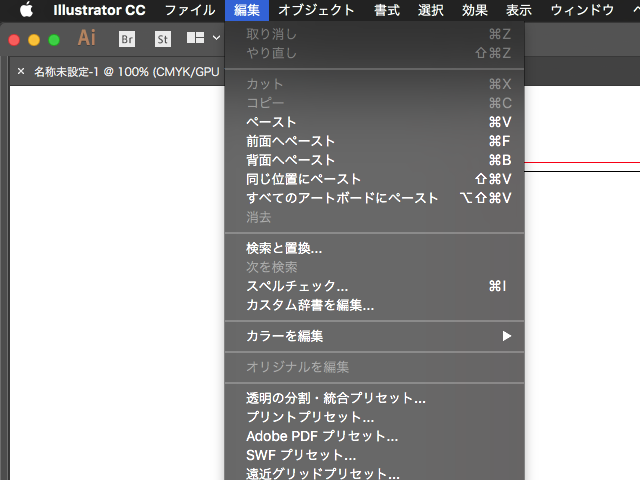This screenshot has height=480, width=640.
Task: Choose 同じ位置にペースト menu item
Action: point(374,179)
